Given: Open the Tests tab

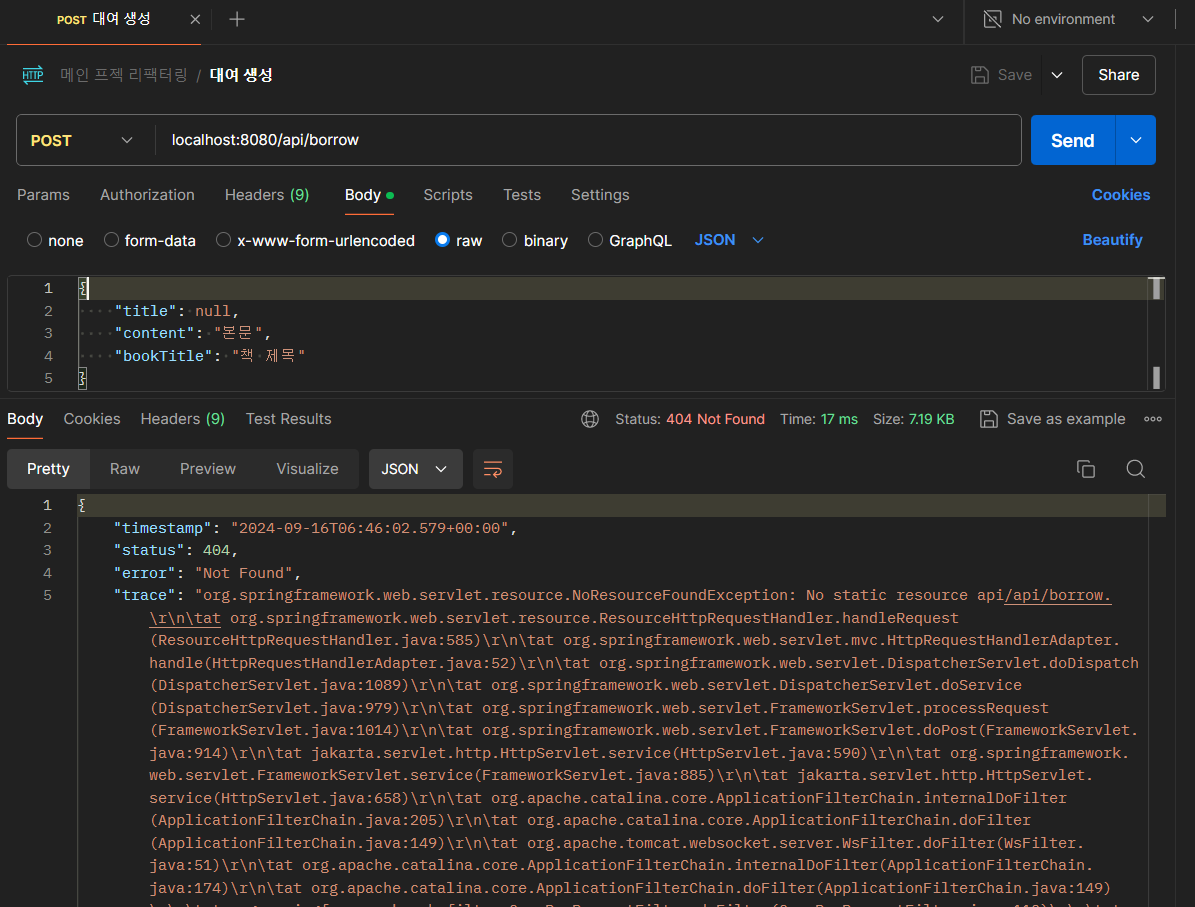Looking at the screenshot, I should (x=522, y=195).
